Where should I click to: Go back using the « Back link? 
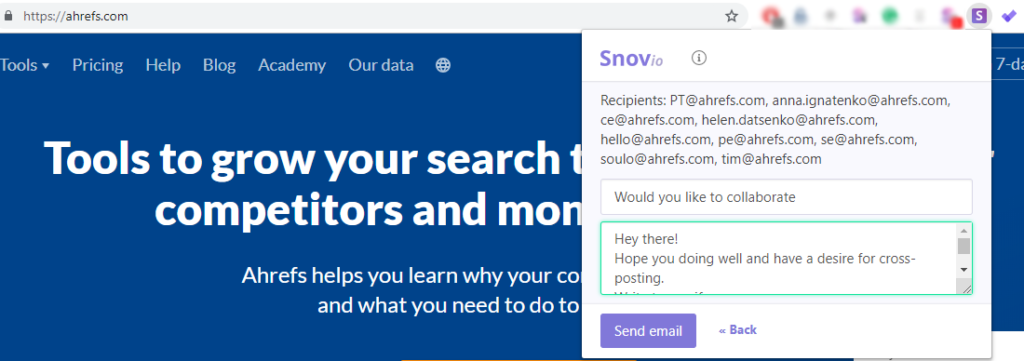point(737,330)
